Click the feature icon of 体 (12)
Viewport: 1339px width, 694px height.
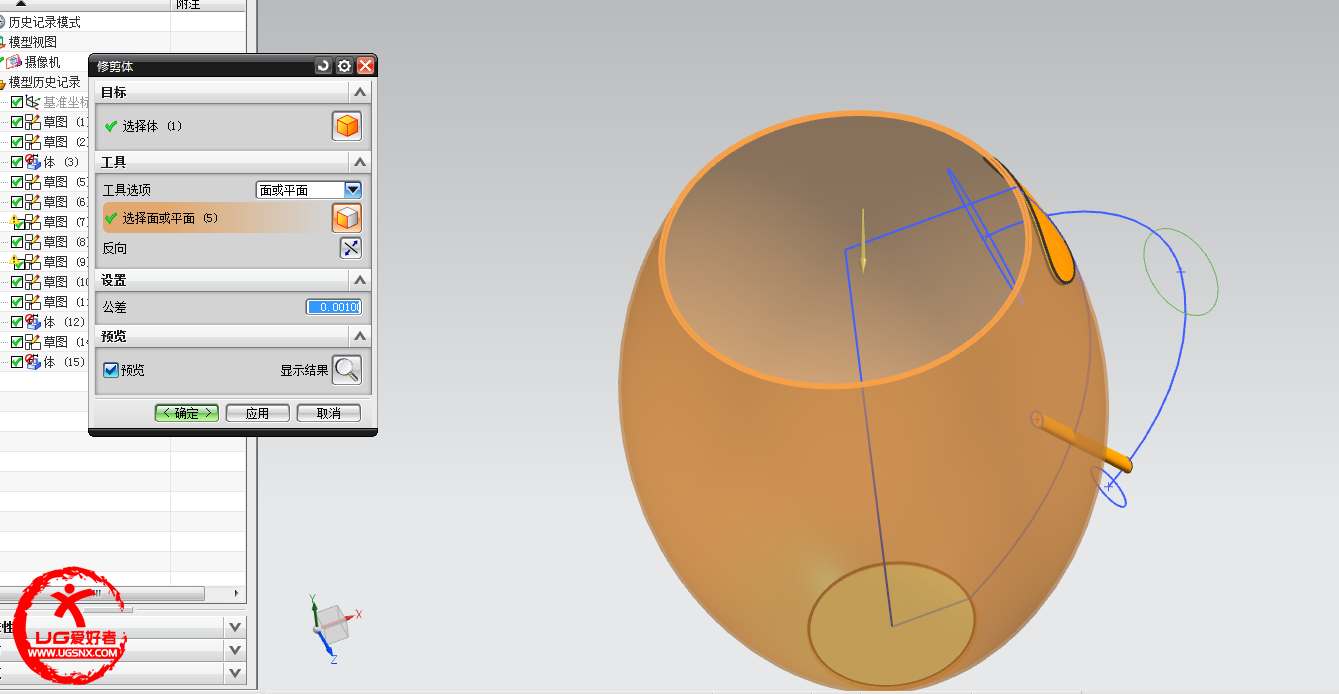pos(32,322)
